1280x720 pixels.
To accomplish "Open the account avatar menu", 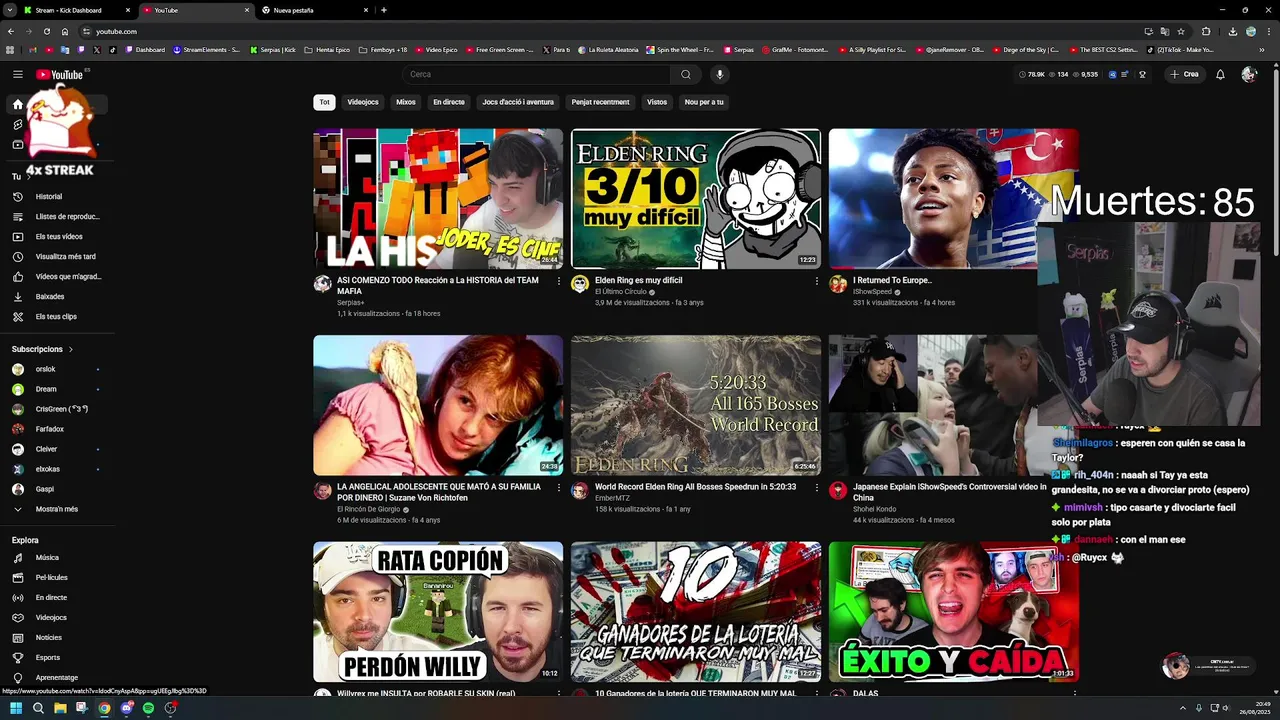I will coord(1249,74).
